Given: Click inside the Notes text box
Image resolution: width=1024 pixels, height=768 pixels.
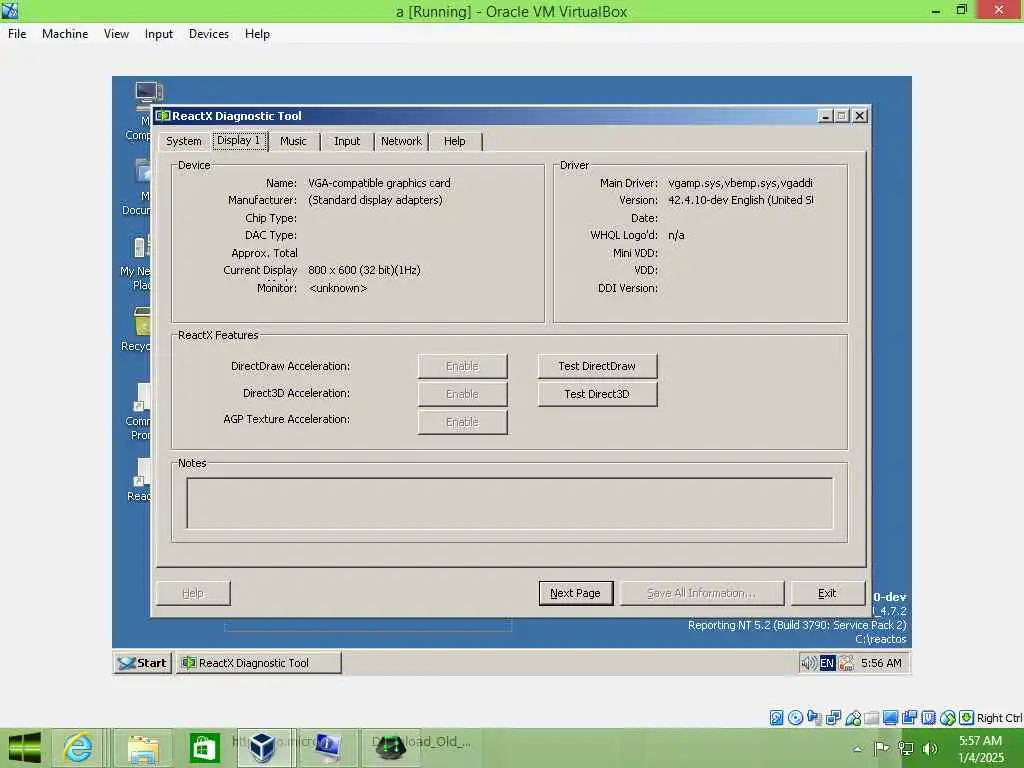Looking at the screenshot, I should coord(509,503).
